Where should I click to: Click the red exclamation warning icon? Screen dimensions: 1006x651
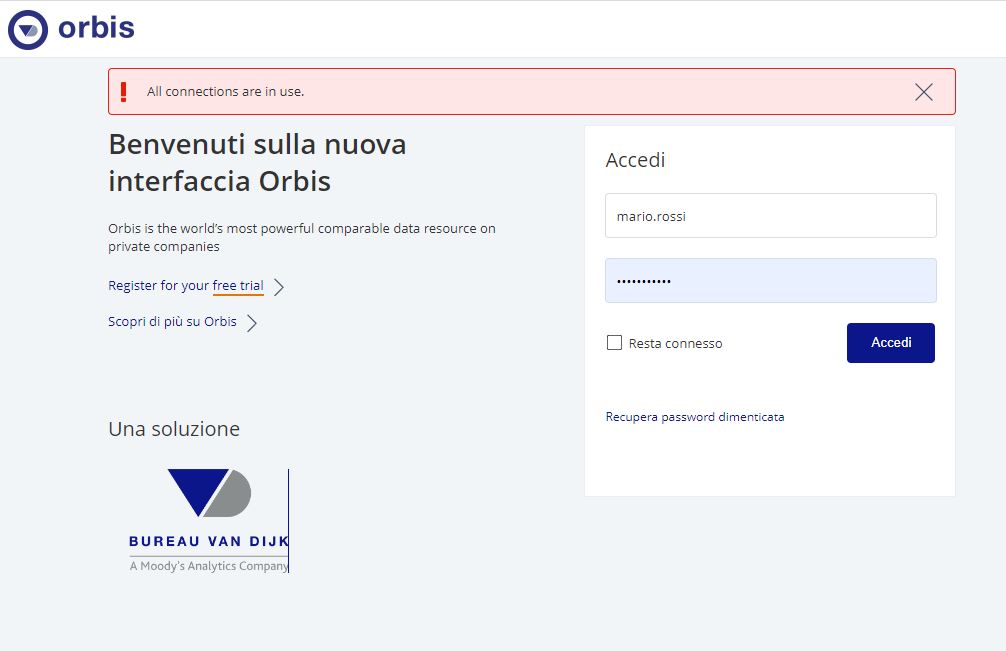(x=124, y=92)
